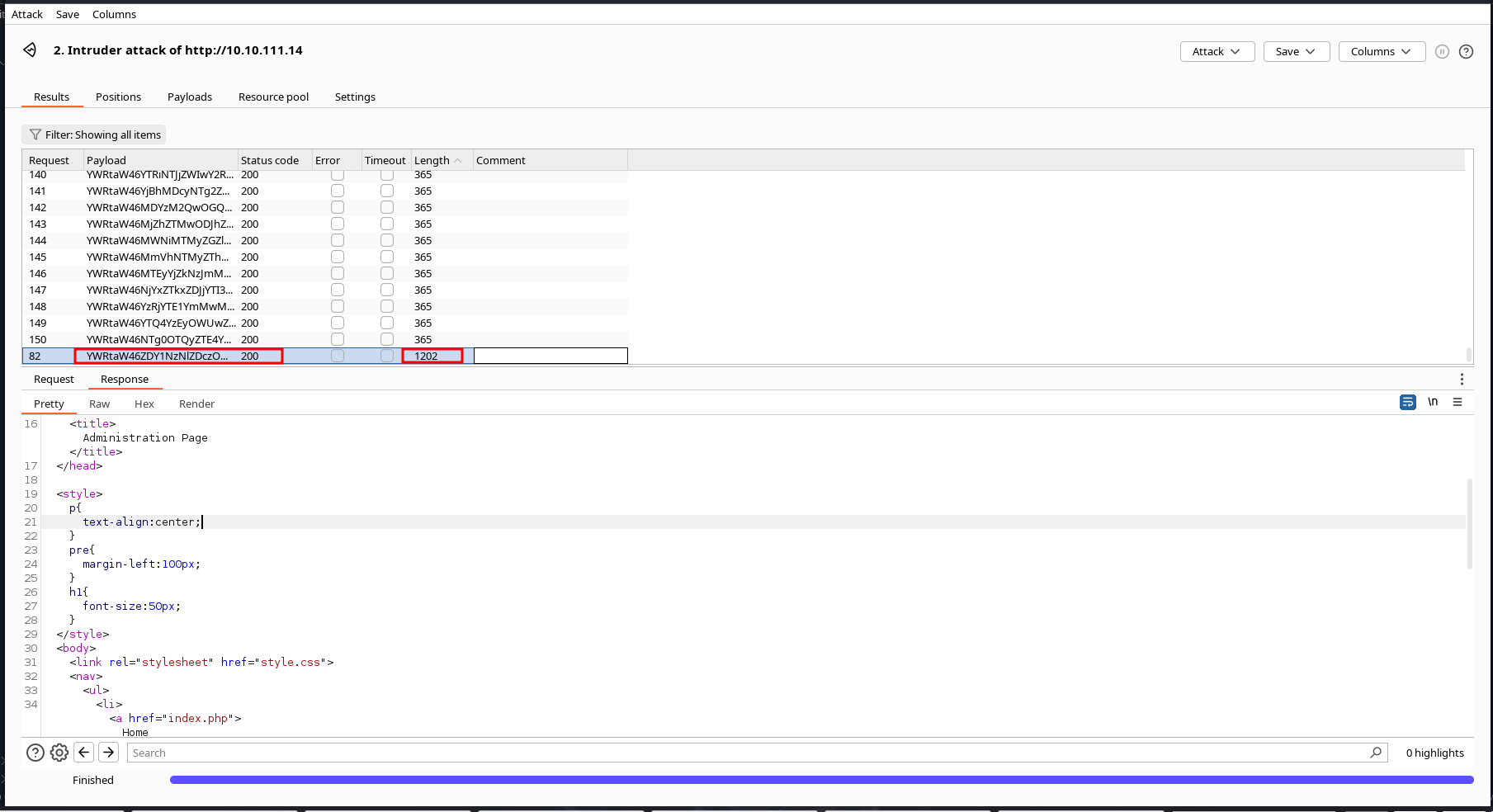
Task: Toggle the word wrap icon in response
Action: [1407, 402]
